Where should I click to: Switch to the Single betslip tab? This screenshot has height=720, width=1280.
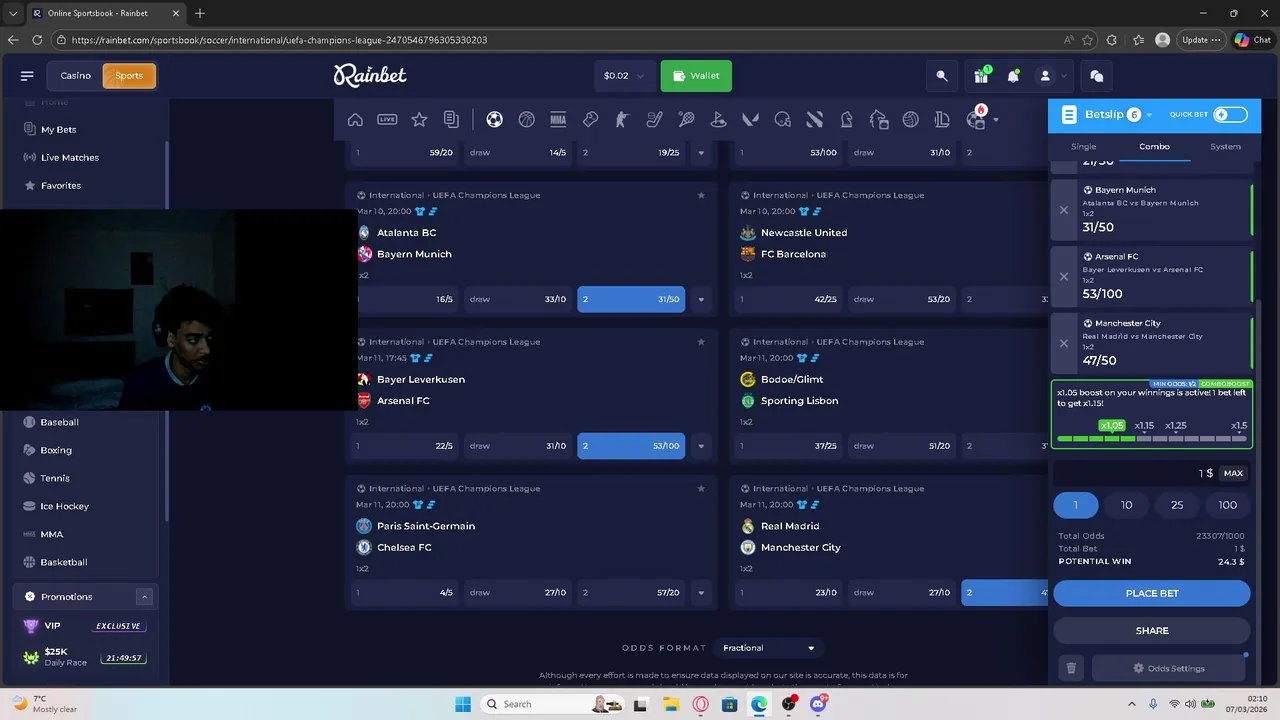coord(1084,146)
